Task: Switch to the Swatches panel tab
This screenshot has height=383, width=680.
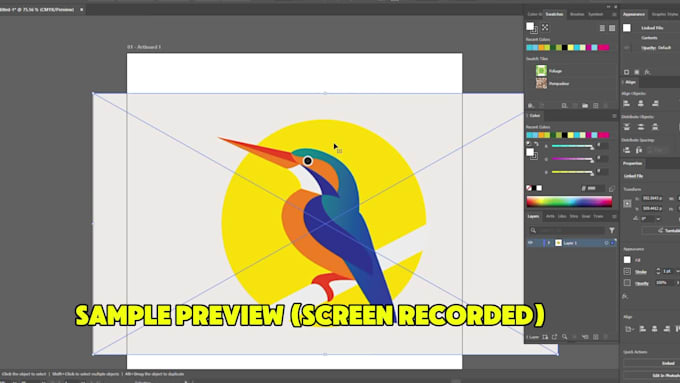Action: point(554,14)
